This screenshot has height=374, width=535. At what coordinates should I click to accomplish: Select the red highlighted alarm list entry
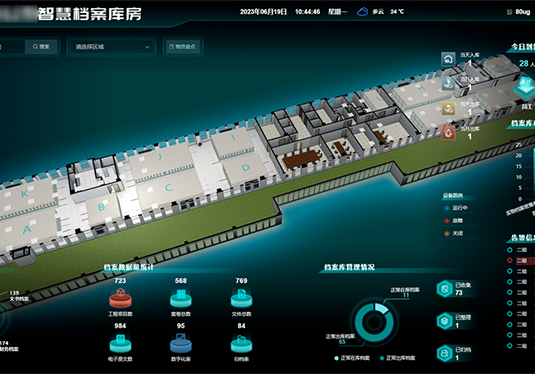521,260
